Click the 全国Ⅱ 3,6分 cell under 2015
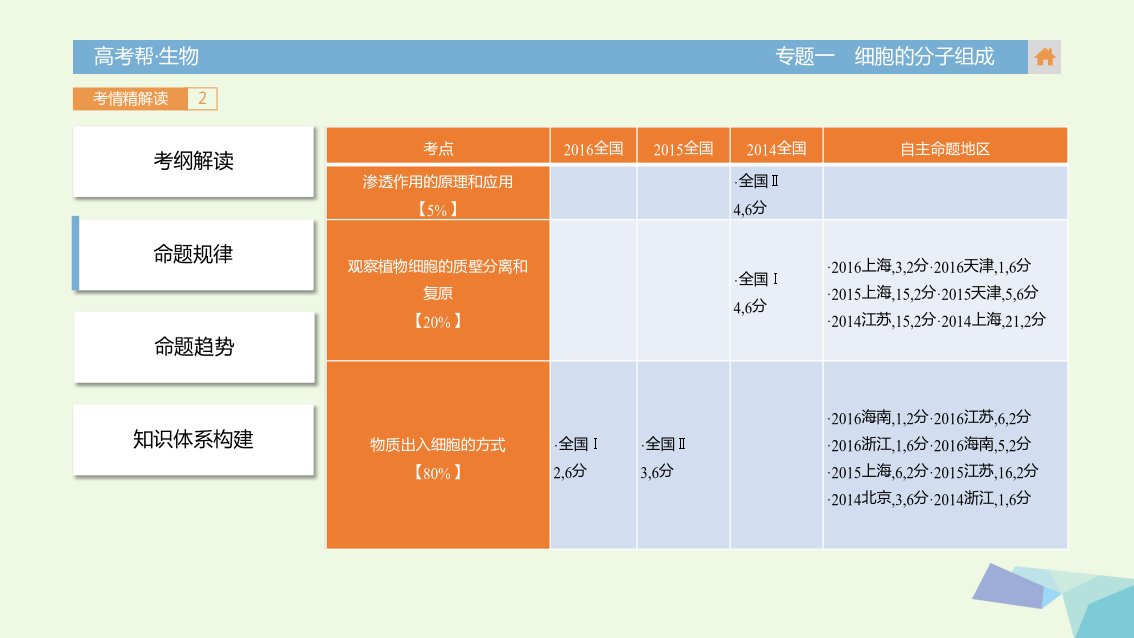This screenshot has height=638, width=1134. coord(683,455)
